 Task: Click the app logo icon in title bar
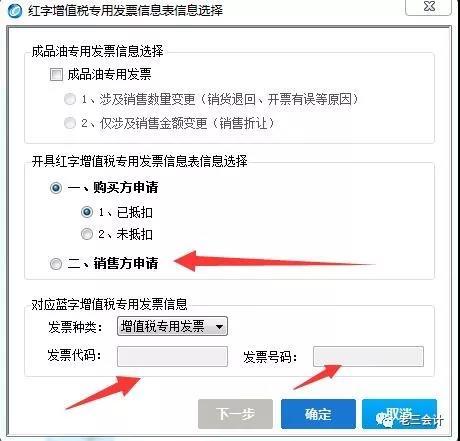click(x=14, y=11)
